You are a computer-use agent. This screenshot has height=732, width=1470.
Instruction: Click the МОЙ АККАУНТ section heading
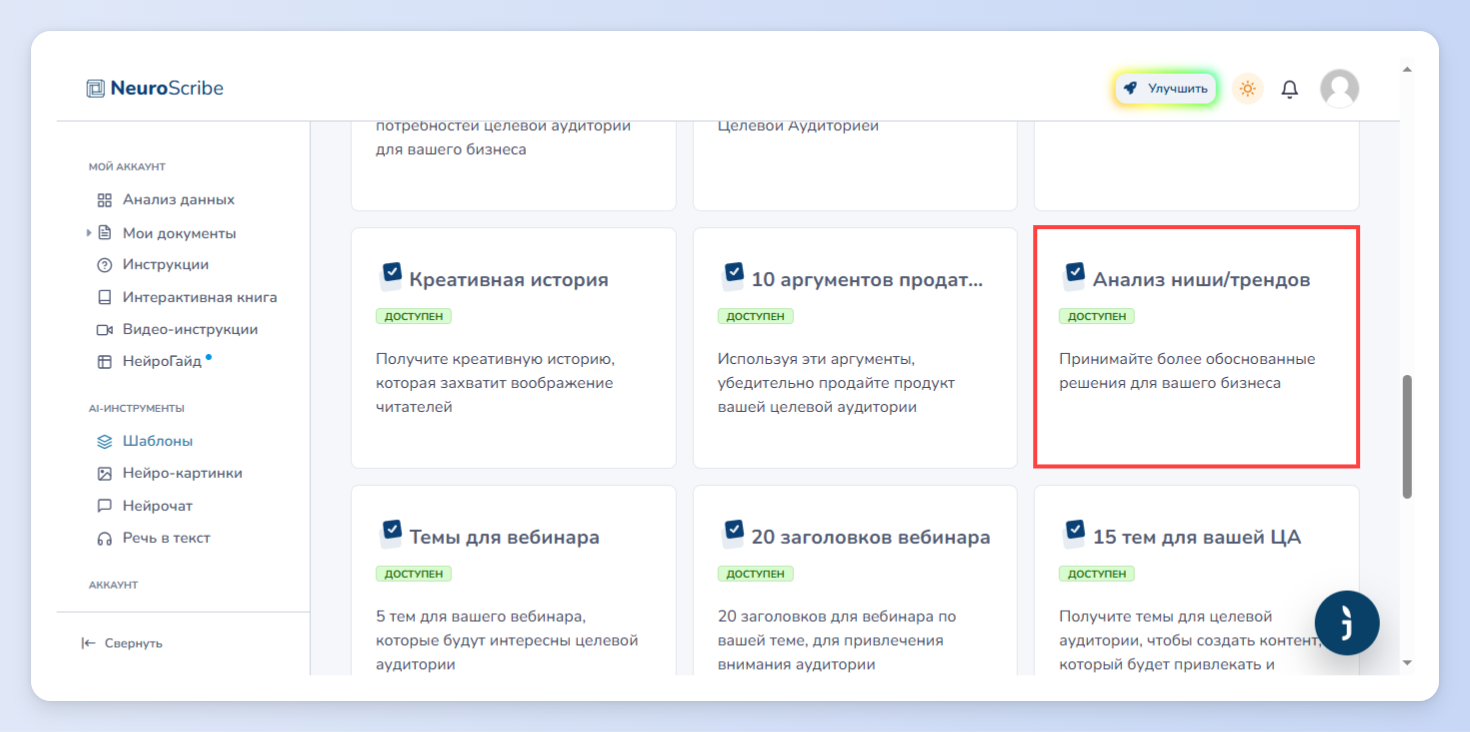coord(127,167)
